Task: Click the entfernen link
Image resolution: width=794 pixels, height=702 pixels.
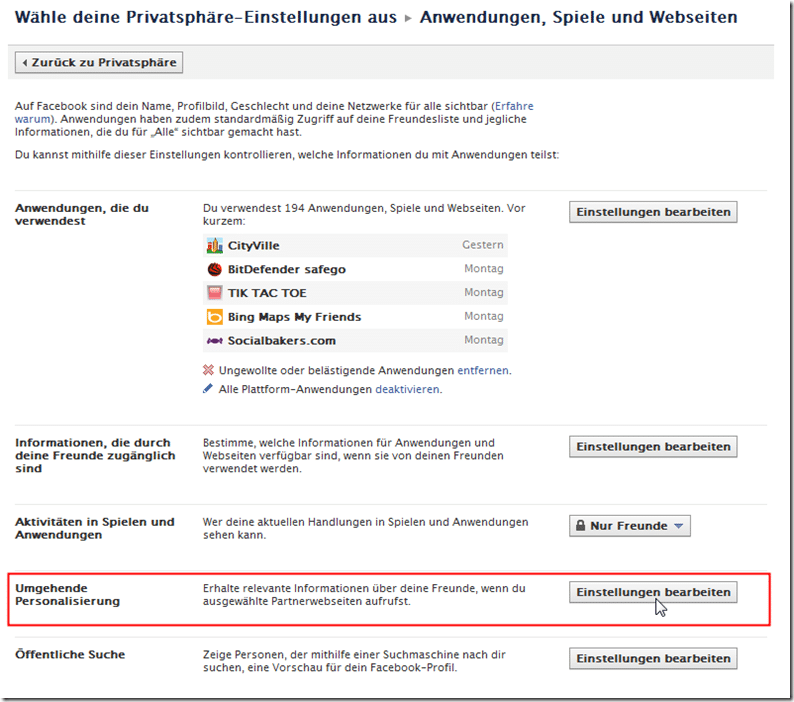Action: 483,370
